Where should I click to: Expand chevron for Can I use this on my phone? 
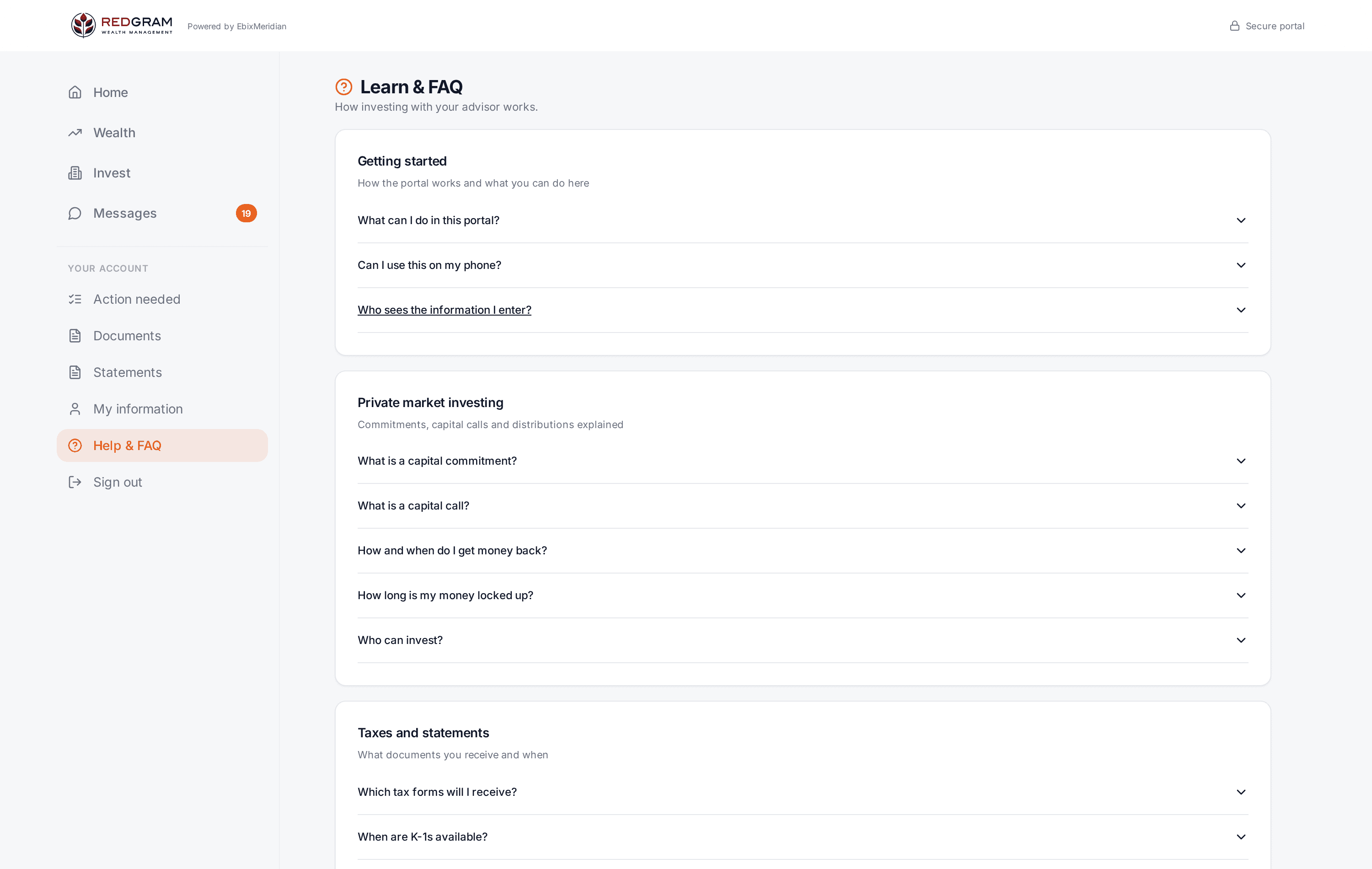coord(1241,265)
